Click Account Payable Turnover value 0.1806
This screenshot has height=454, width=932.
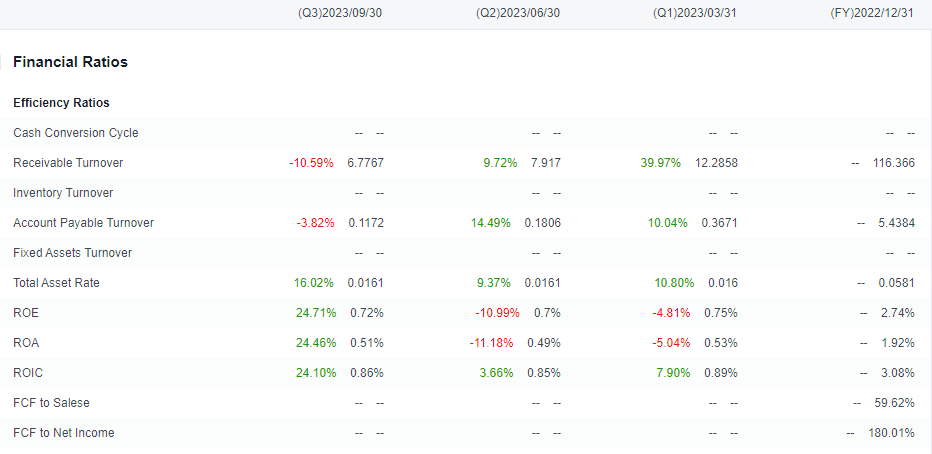pyautogui.click(x=543, y=223)
